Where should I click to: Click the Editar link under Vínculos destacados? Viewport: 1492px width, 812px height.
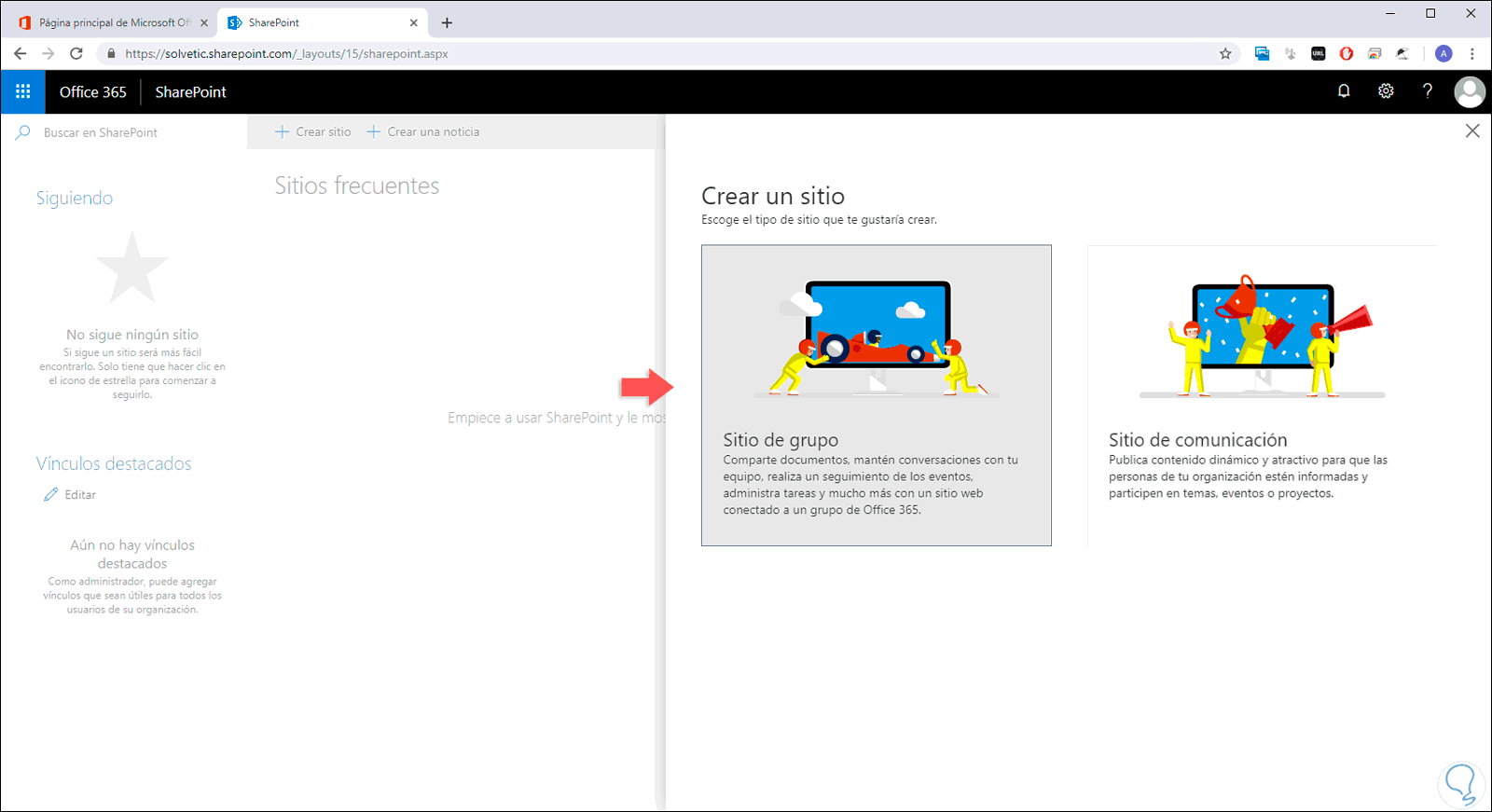(x=80, y=495)
